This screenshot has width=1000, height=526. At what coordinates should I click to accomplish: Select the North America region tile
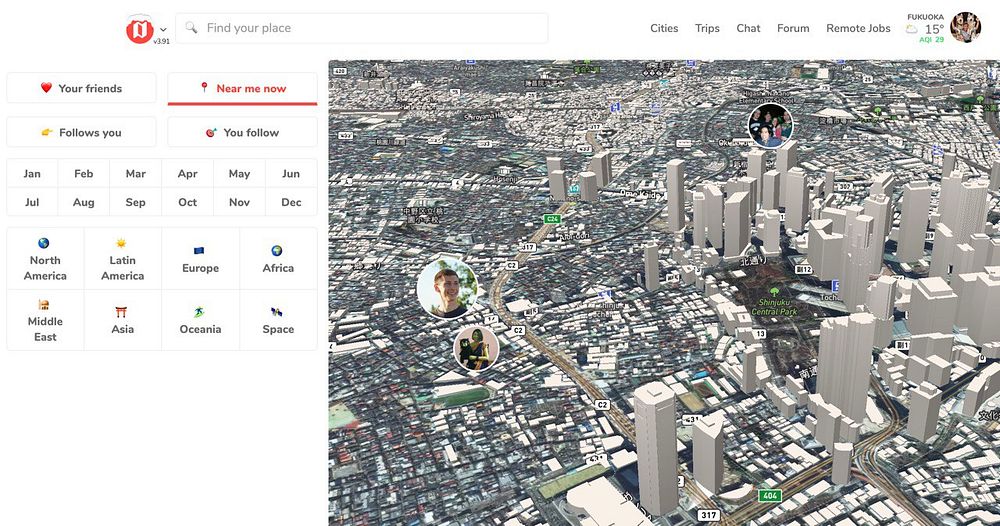45,259
